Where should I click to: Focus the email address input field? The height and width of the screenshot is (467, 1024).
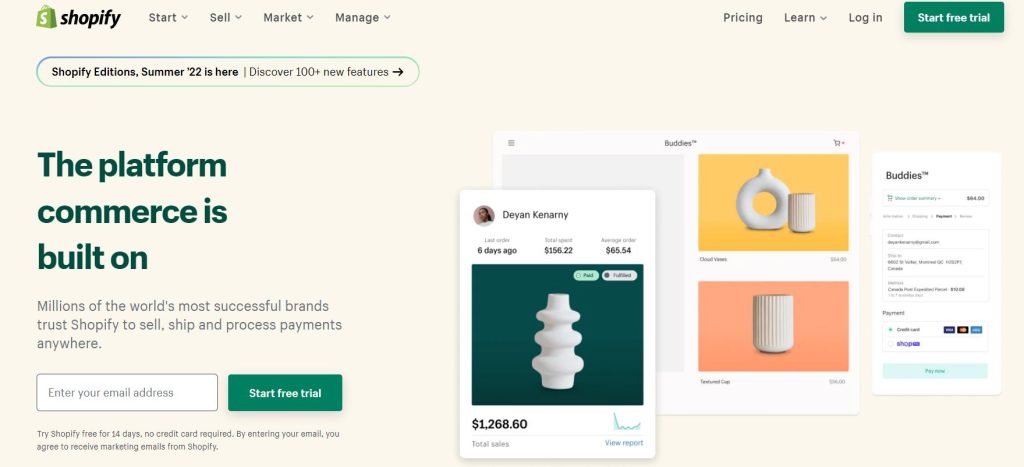127,393
